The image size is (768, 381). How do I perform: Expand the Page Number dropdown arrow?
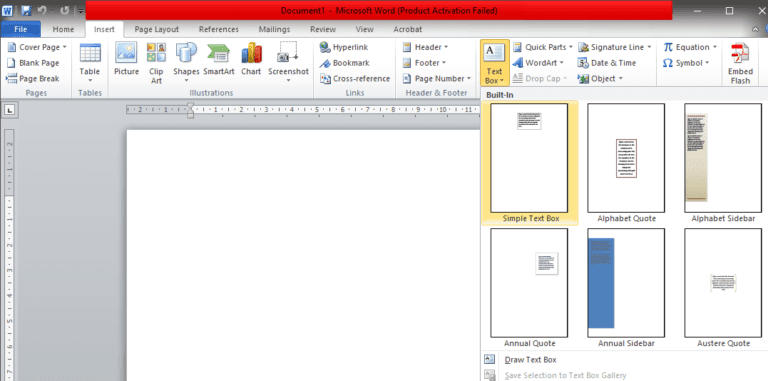tap(469, 78)
